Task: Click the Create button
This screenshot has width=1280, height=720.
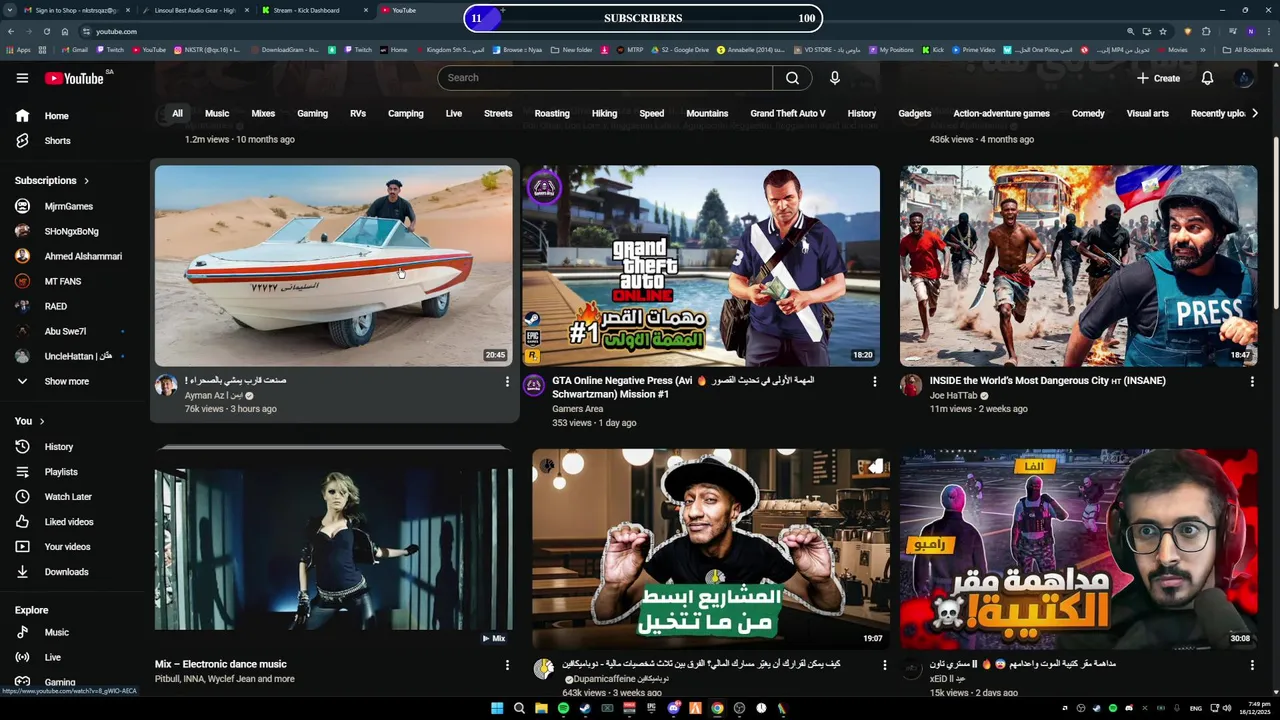Action: (1158, 78)
